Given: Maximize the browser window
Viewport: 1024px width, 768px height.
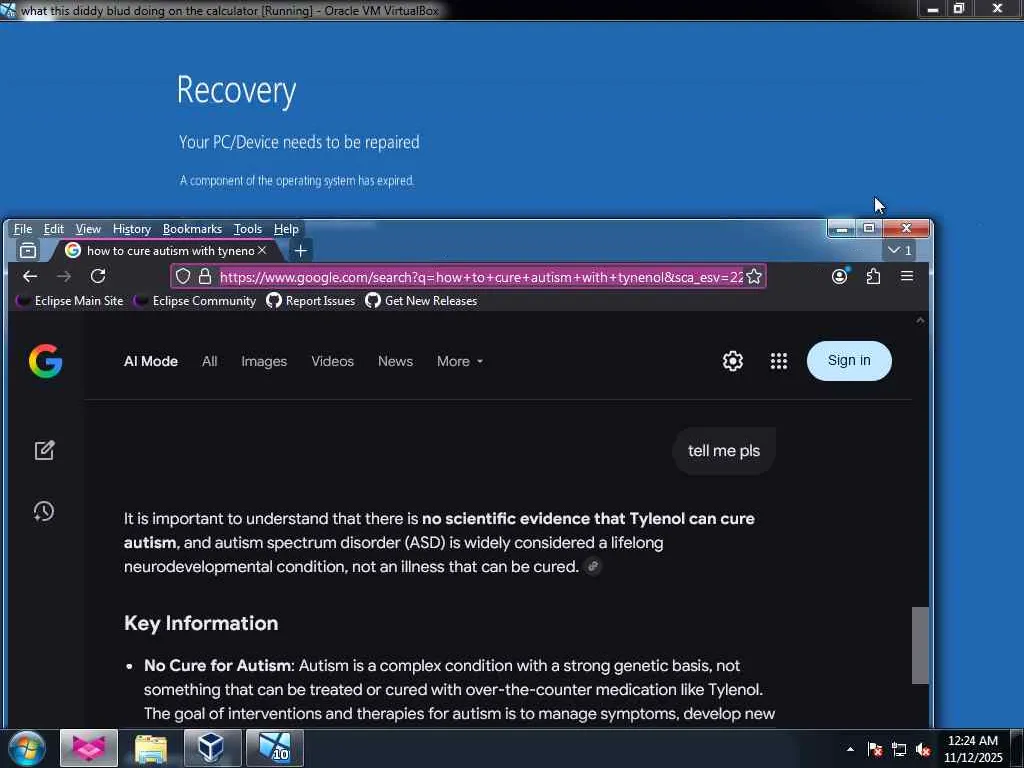Looking at the screenshot, I should pos(869,229).
